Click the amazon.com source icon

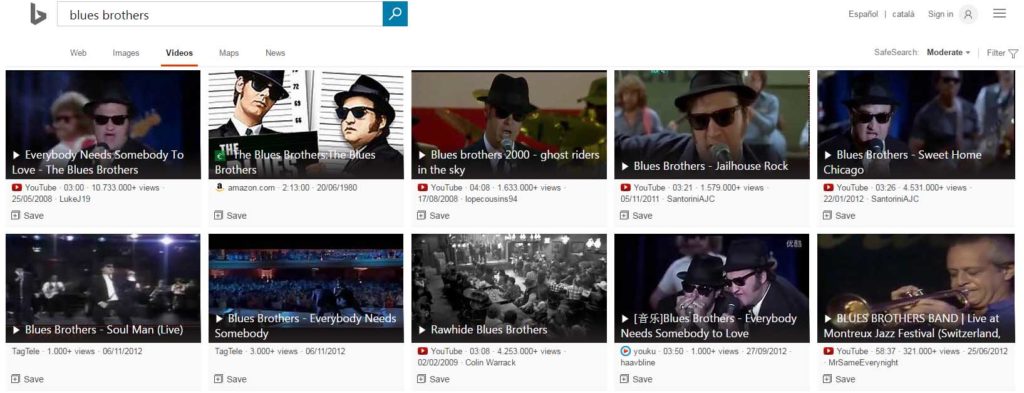[219, 188]
